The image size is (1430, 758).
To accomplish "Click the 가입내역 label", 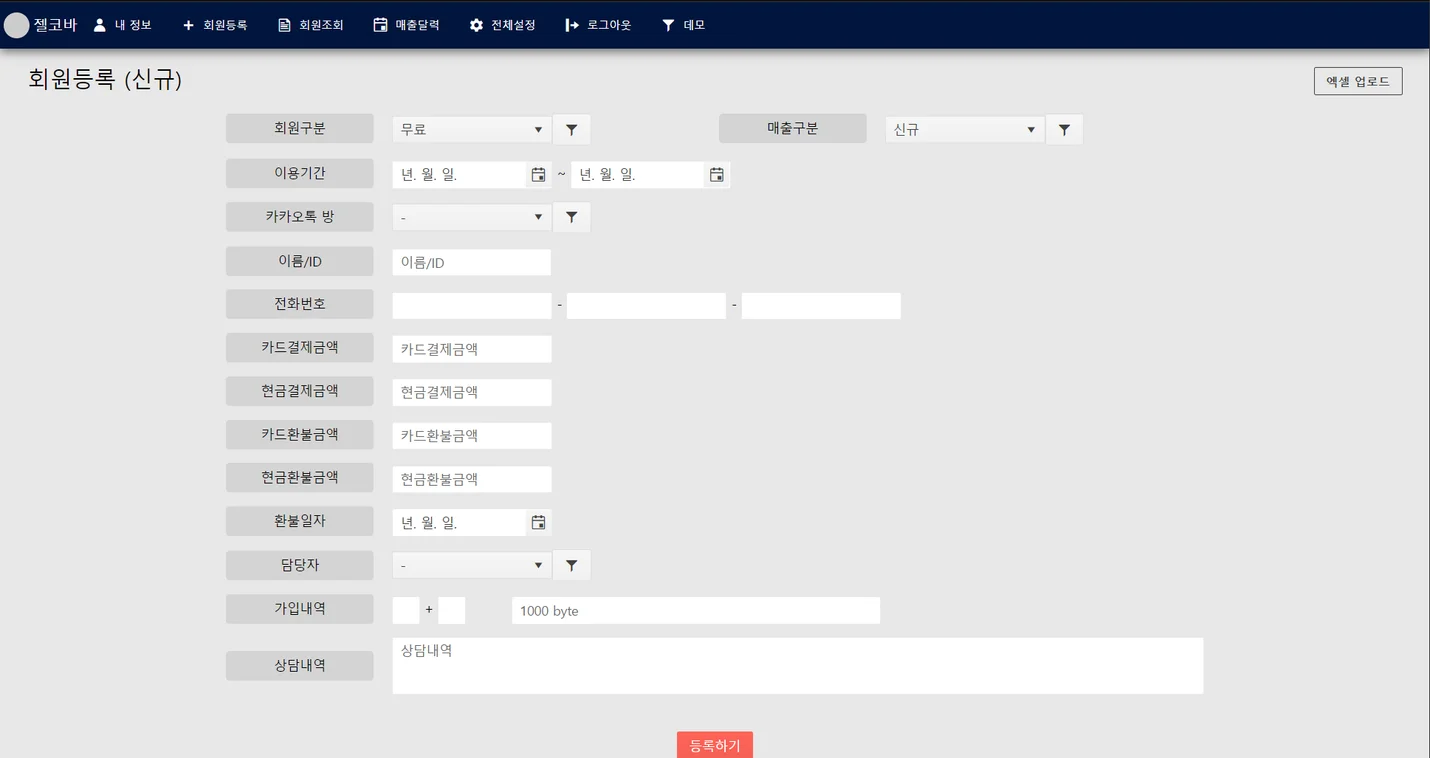I will click(300, 608).
